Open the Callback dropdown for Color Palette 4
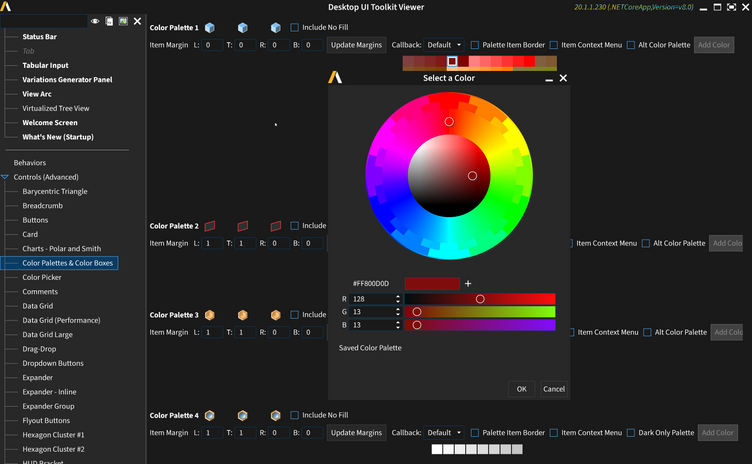 click(x=444, y=433)
